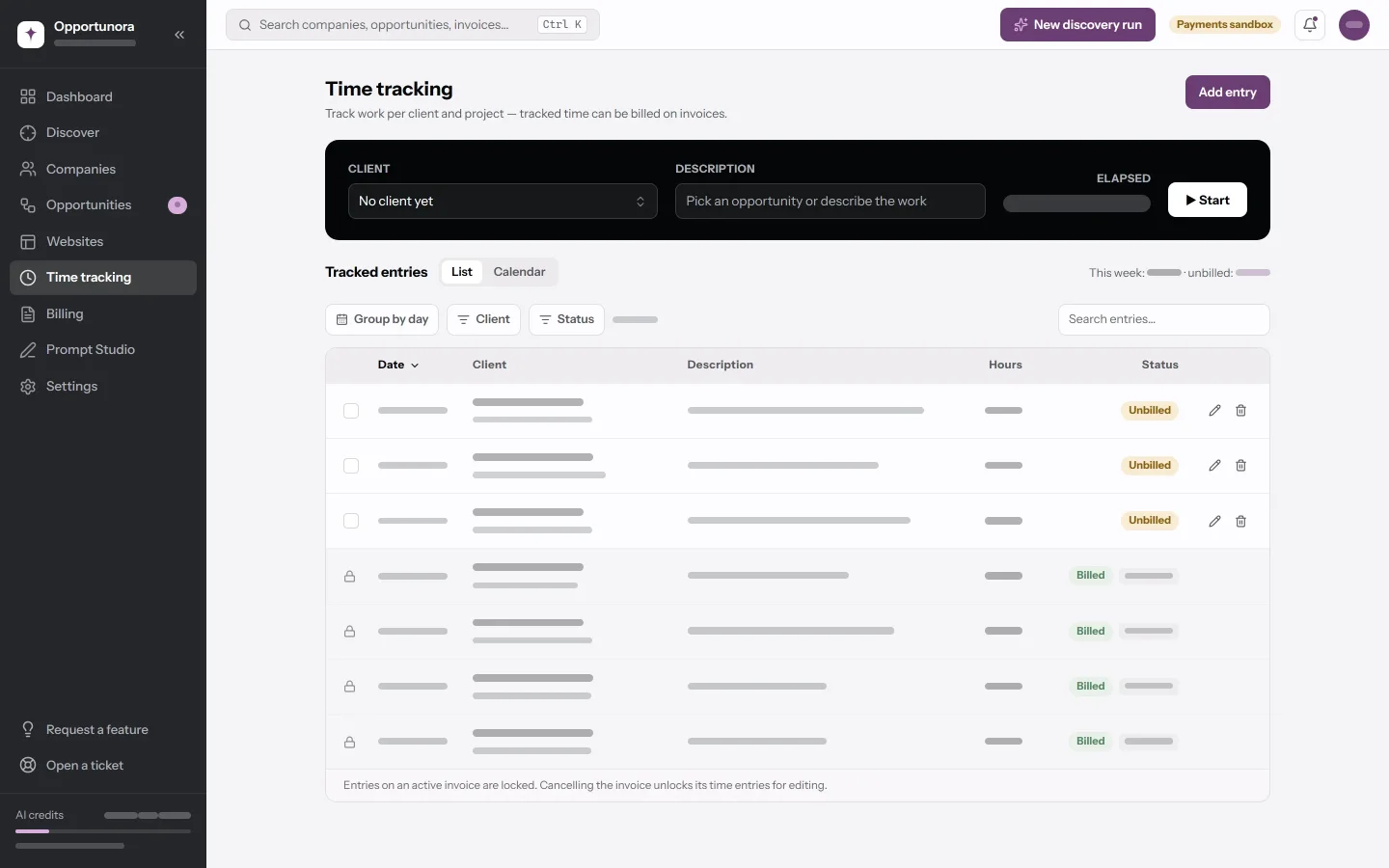Click the Add entry button

[x=1227, y=93]
